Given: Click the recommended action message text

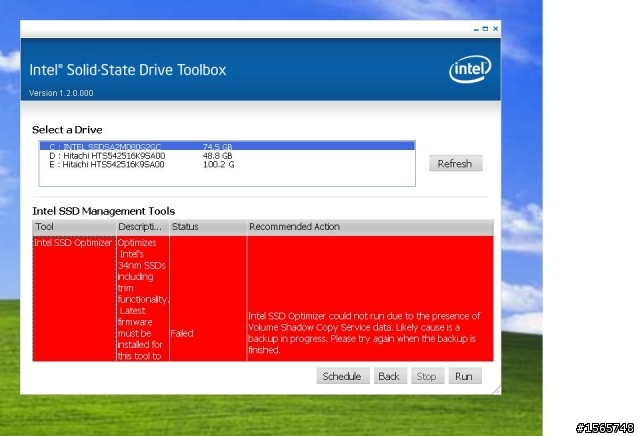Looking at the screenshot, I should (364, 333).
